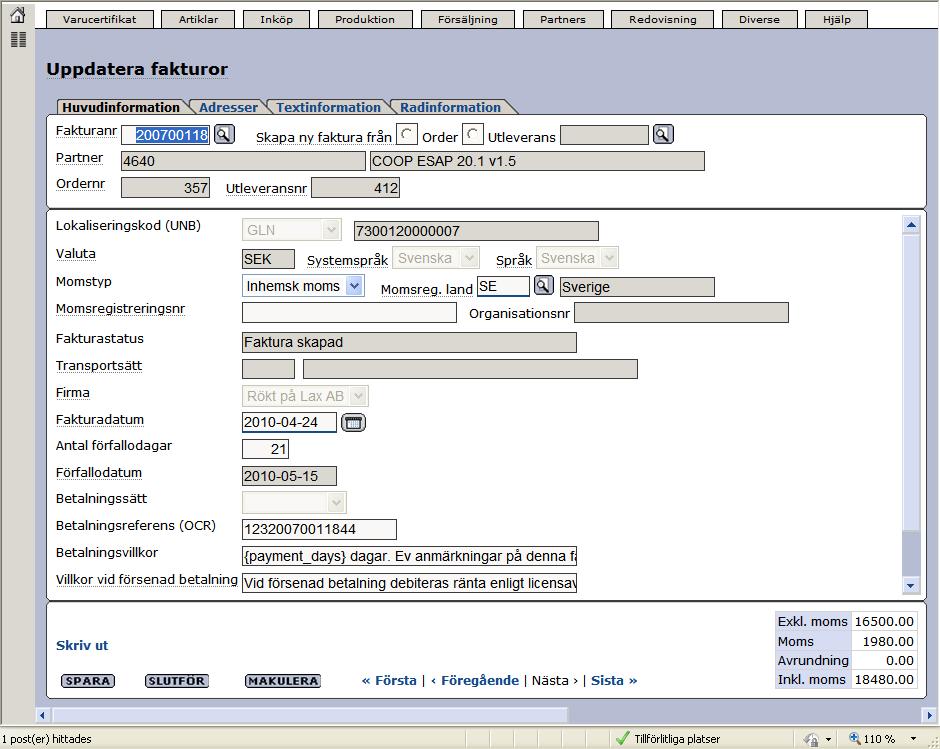Click the horizontal scrollbar right arrow
This screenshot has width=940, height=749.
(x=929, y=715)
